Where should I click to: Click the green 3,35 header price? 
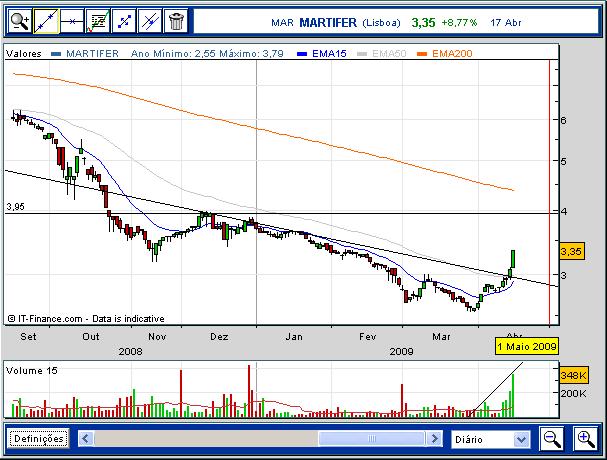click(424, 22)
